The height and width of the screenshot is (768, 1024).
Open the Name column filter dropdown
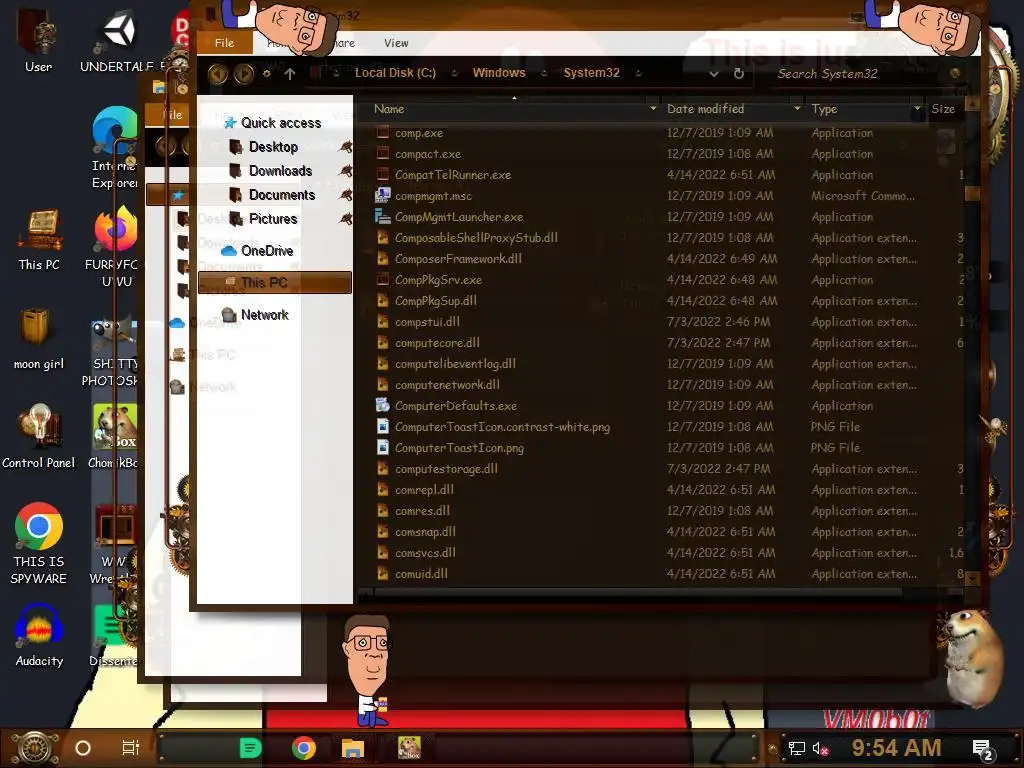pyautogui.click(x=653, y=108)
